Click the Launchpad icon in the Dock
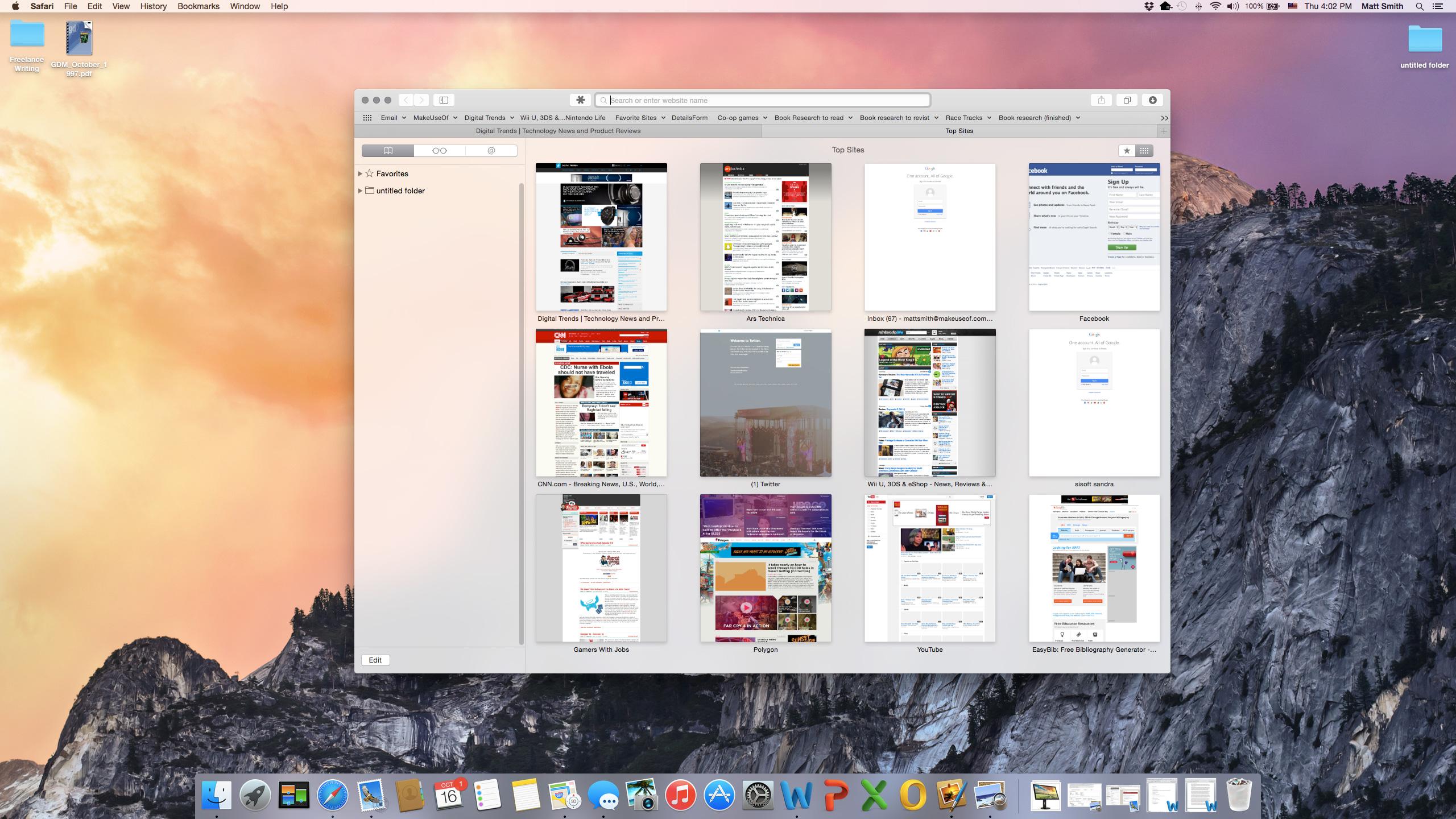This screenshot has height=819, width=1456. [x=255, y=796]
